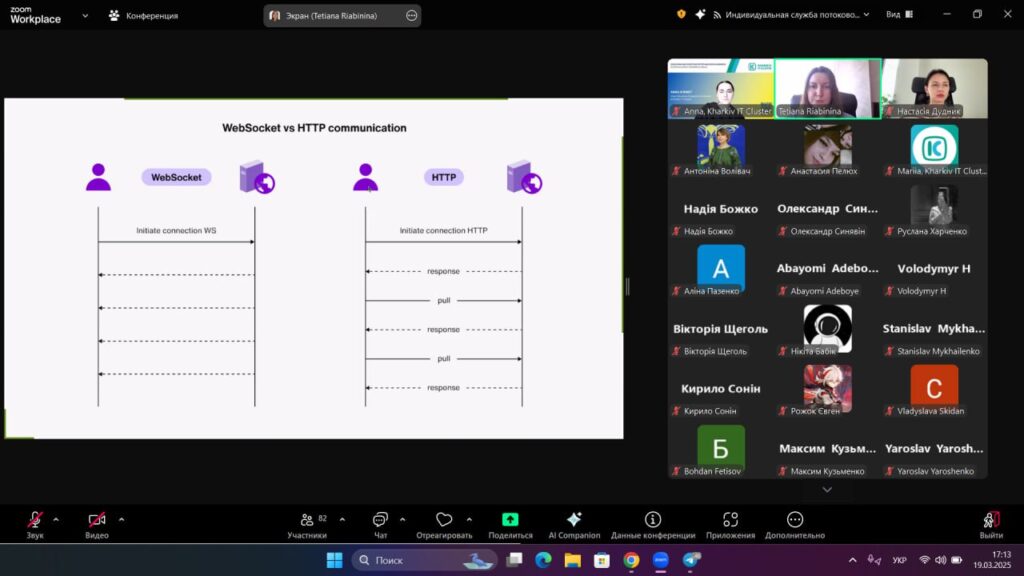Screen dimensions: 1024x576
Task: Open audio options arrow next to Звук
Action: click(x=56, y=520)
